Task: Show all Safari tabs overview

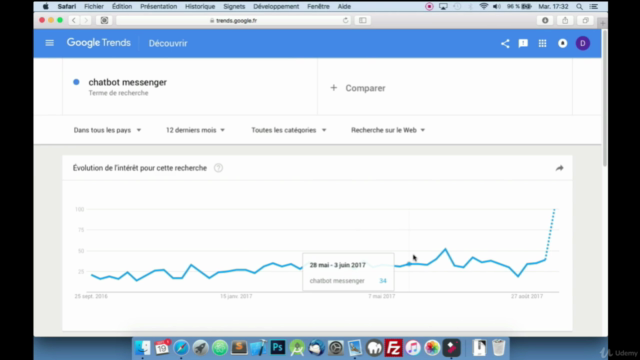Action: pyautogui.click(x=585, y=20)
